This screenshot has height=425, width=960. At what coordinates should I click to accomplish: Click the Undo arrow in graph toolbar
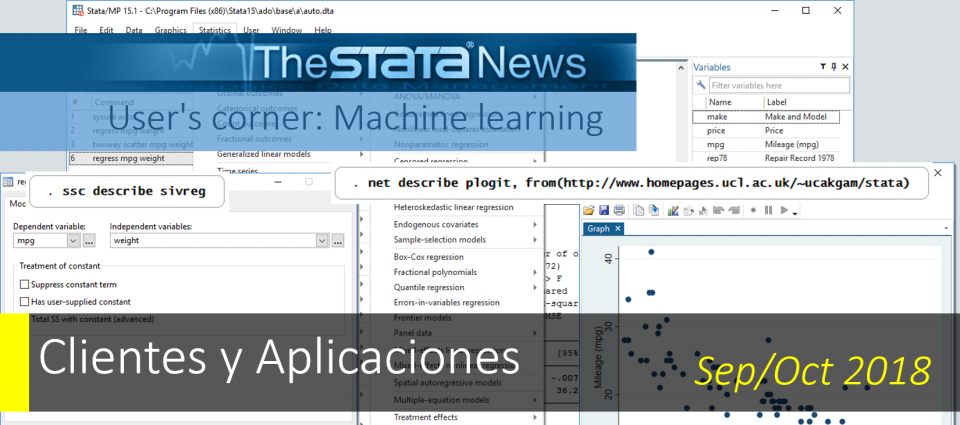click(x=718, y=210)
